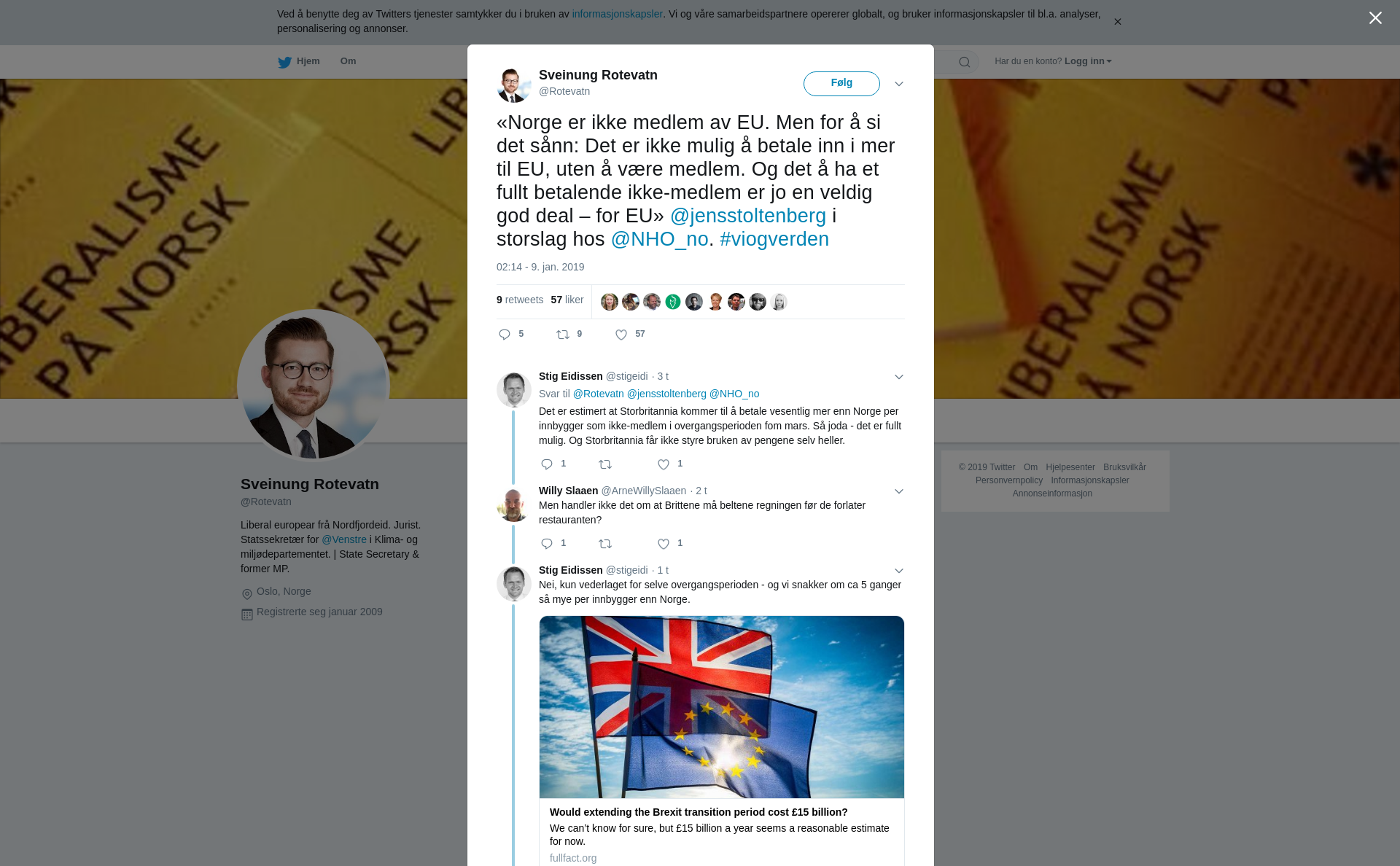Open Willy Slaaen tweet options chevron
The height and width of the screenshot is (866, 1400).
(x=899, y=491)
